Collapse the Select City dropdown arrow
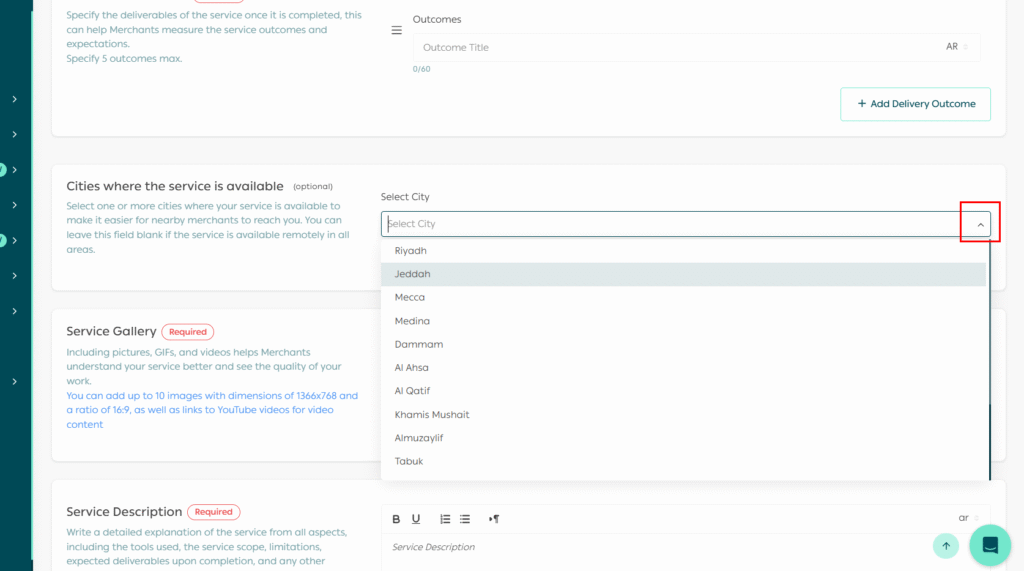Image resolution: width=1024 pixels, height=571 pixels. pos(980,225)
